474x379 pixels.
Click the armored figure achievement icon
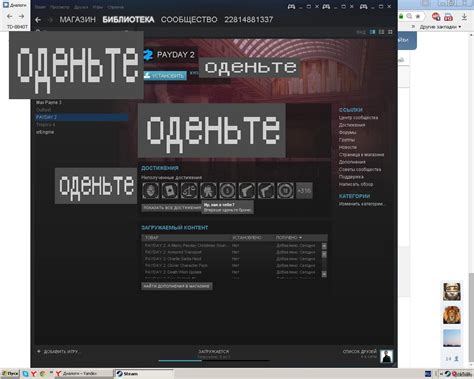[208, 191]
